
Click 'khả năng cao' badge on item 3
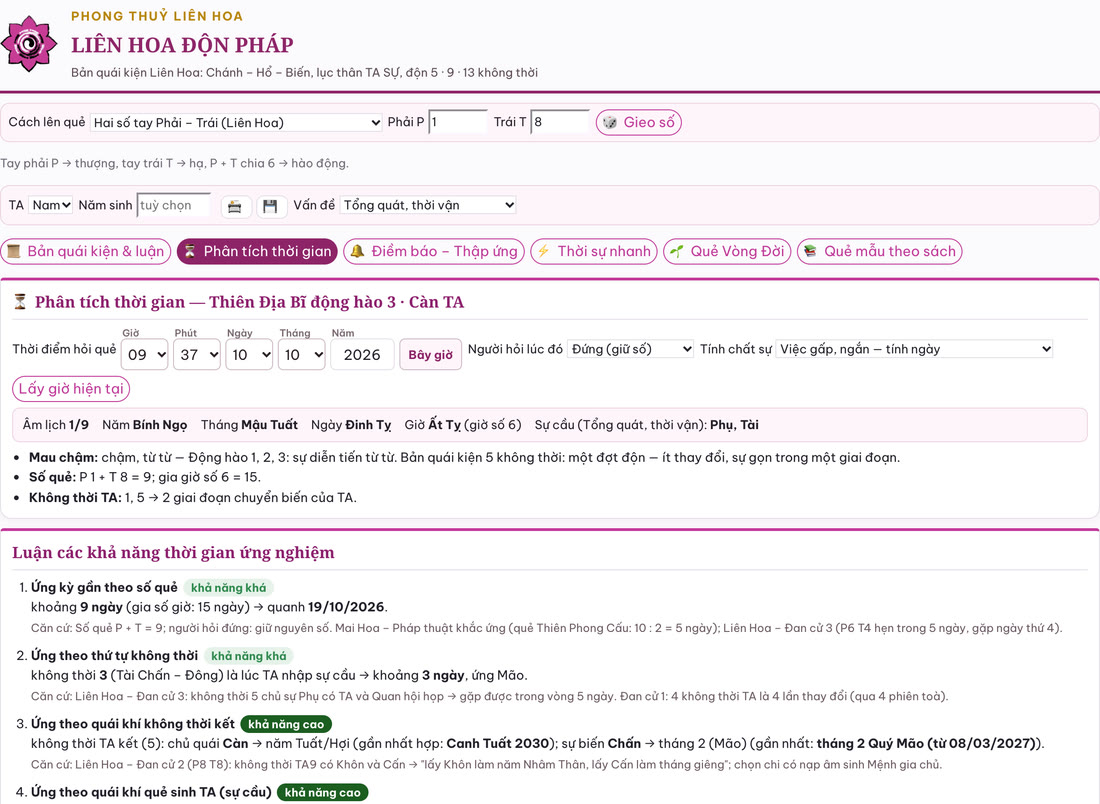pos(286,724)
